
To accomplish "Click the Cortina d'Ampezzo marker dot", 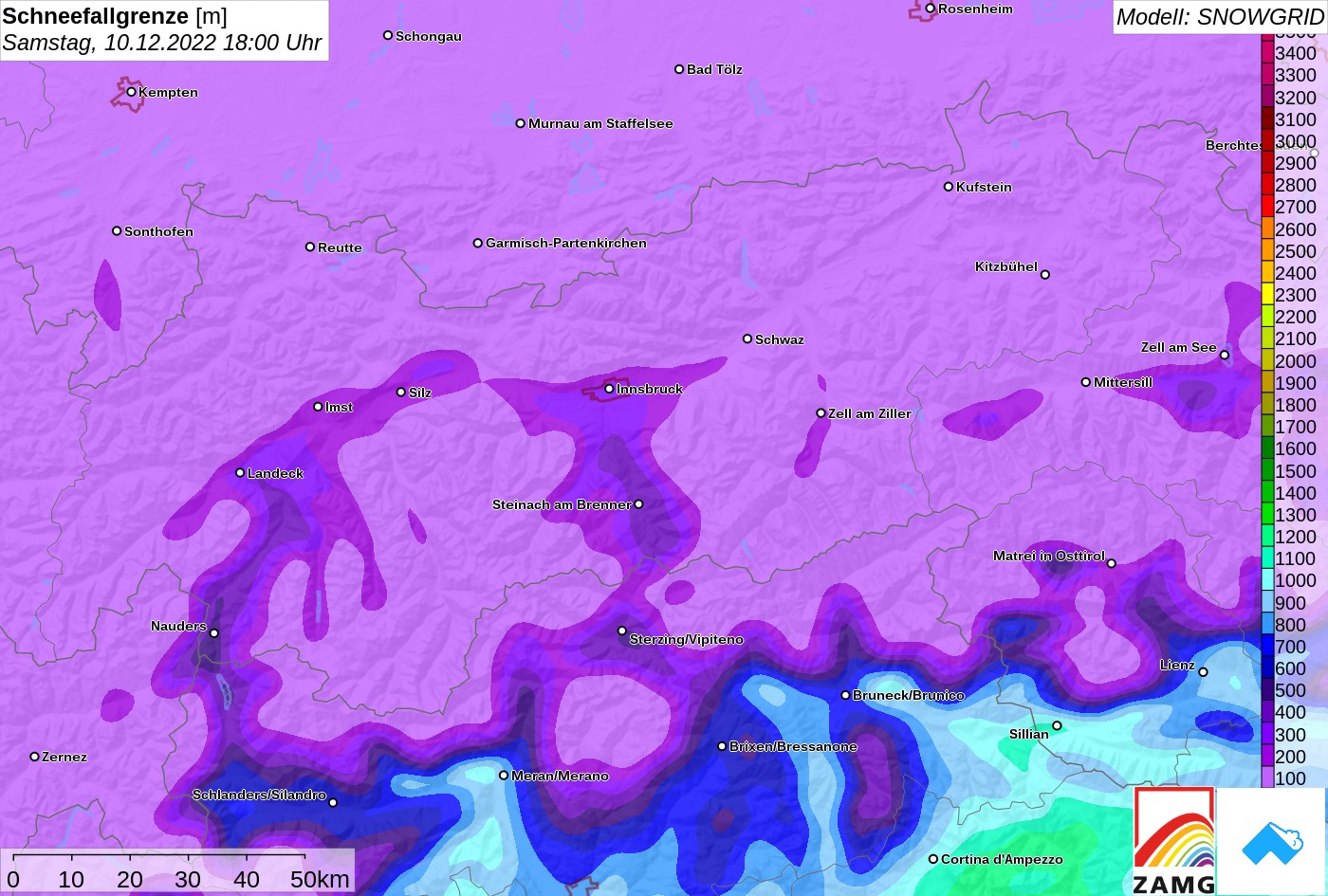I will pyautogui.click(x=933, y=859).
